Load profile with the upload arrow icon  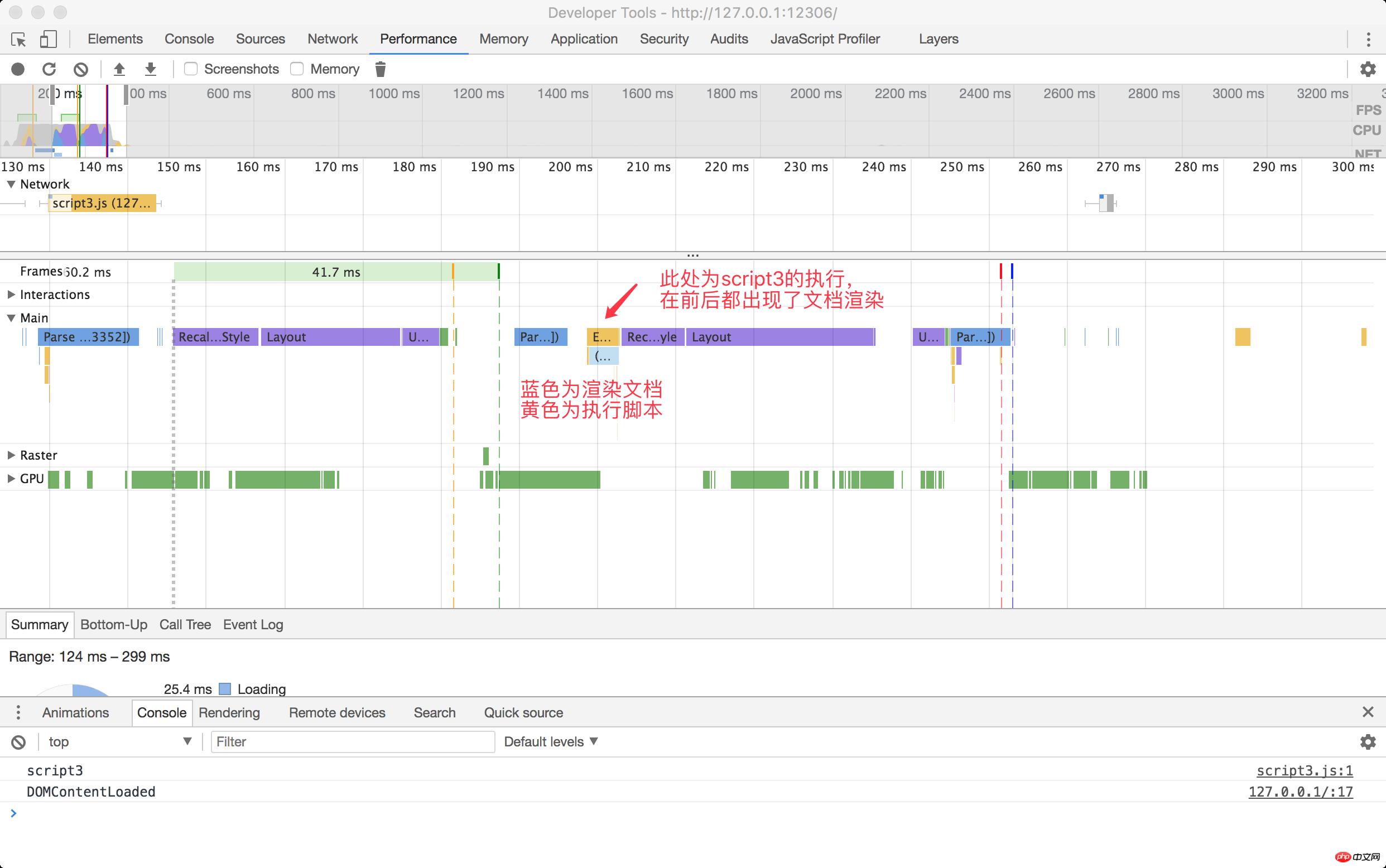coord(119,70)
